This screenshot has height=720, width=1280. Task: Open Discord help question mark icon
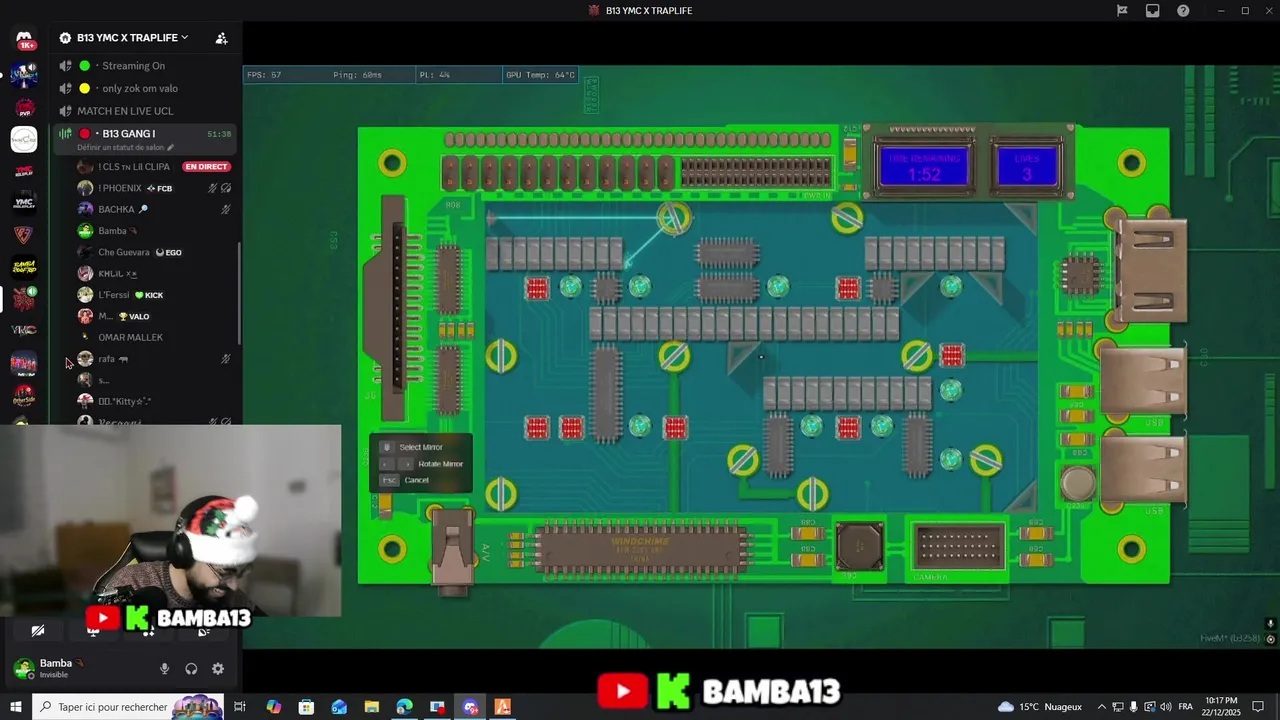click(x=1184, y=11)
